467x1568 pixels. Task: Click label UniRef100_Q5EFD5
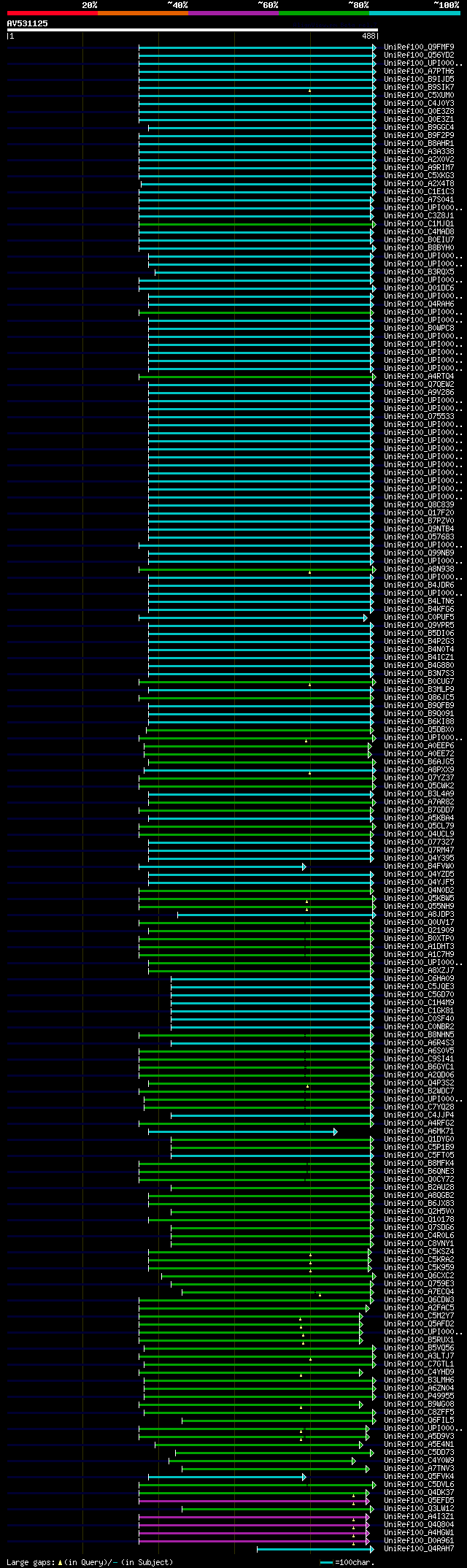tap(419, 1500)
